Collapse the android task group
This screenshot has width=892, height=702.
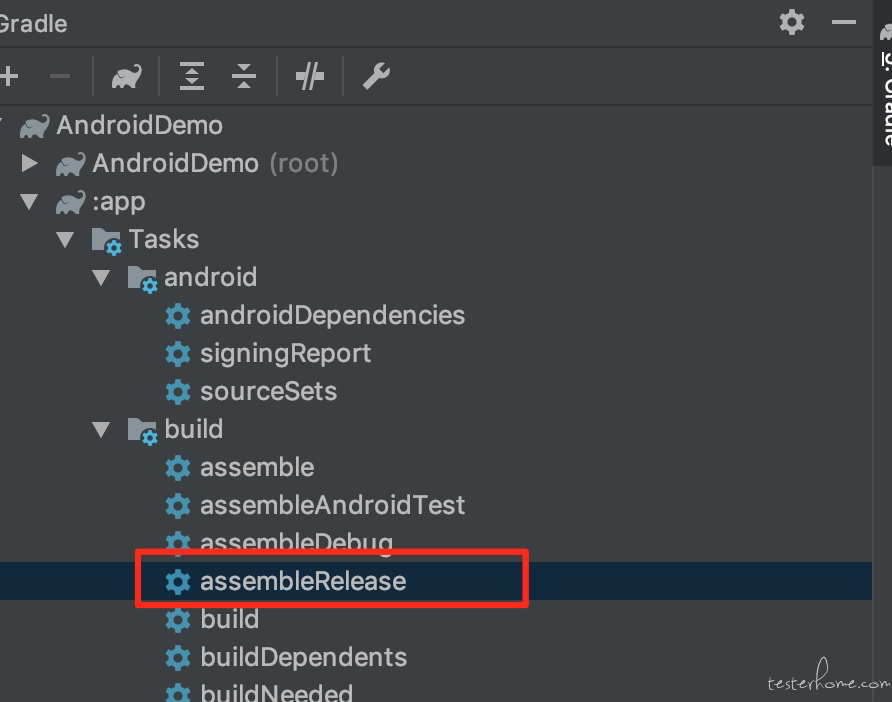click(101, 278)
